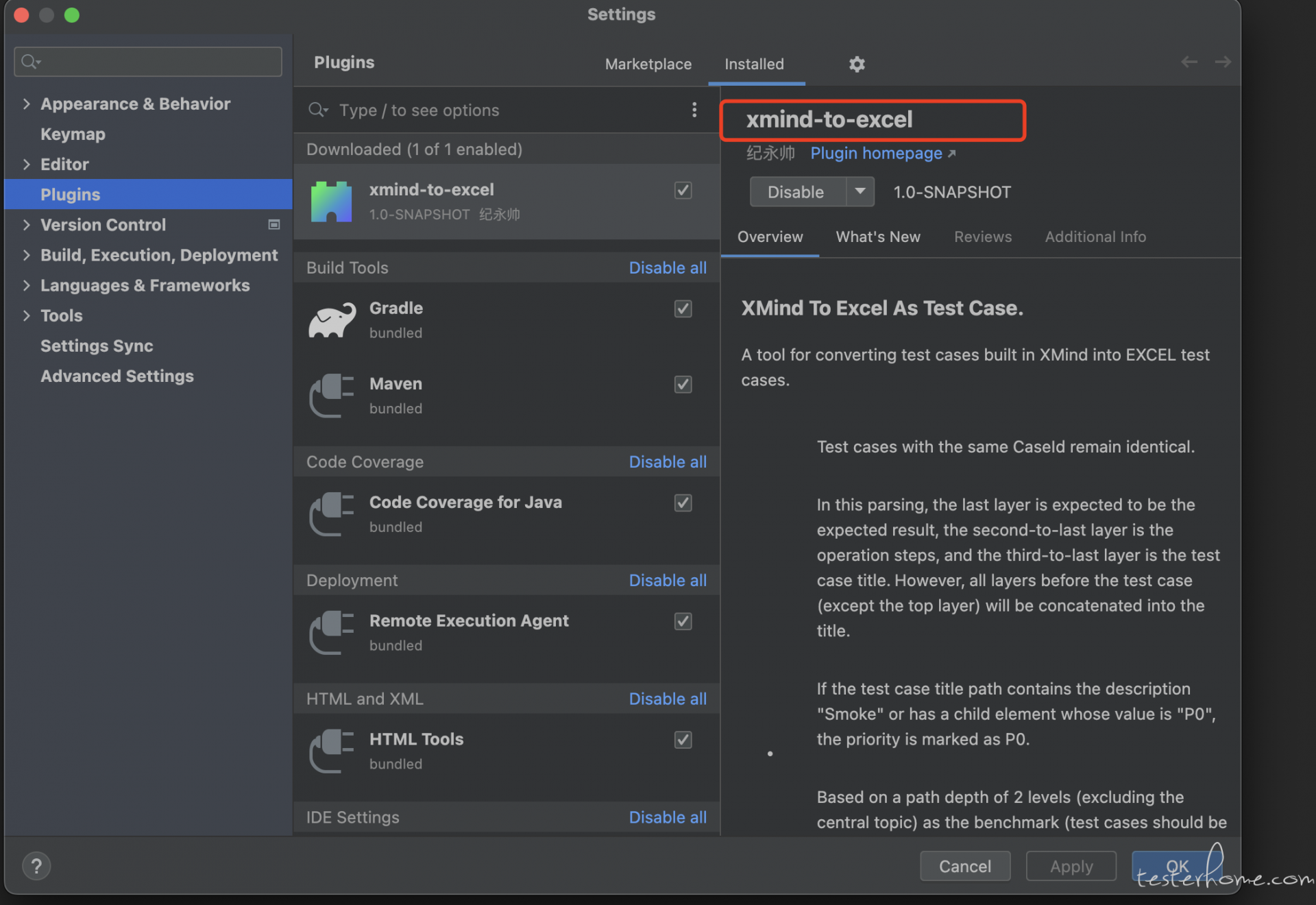The height and width of the screenshot is (905, 1316).
Task: Expand Appearance & Behavior settings
Action: (x=26, y=104)
